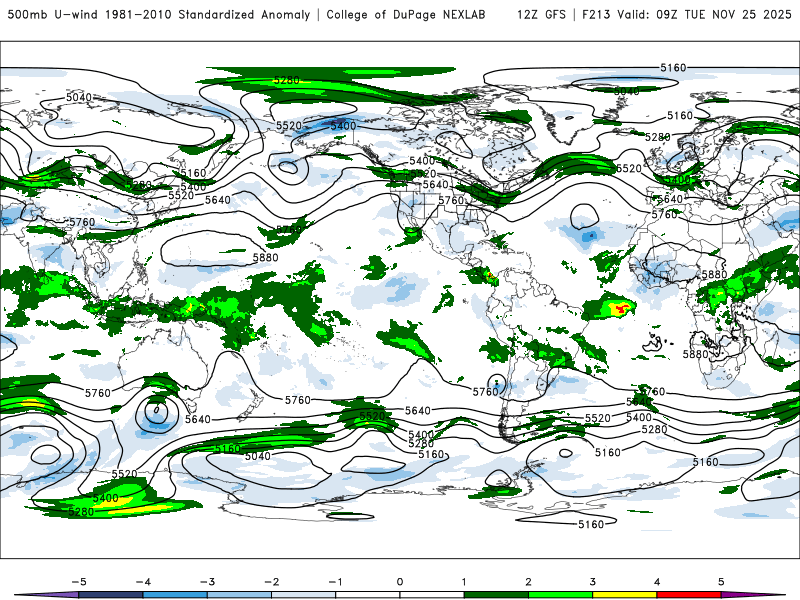Image resolution: width=800 pixels, height=600 pixels.
Task: Click the "College of DuPage NEXLAB" text
Action: [x=406, y=15]
